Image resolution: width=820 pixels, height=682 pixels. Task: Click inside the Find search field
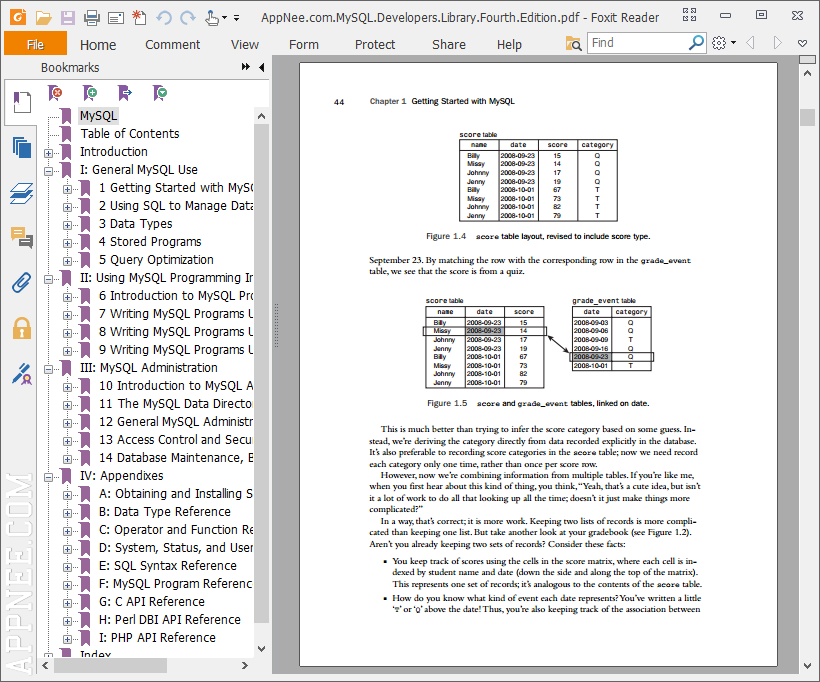639,43
